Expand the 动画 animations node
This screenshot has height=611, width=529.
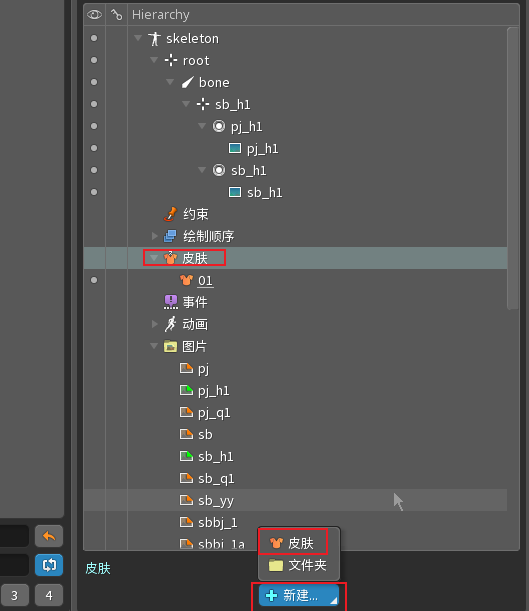coord(154,324)
